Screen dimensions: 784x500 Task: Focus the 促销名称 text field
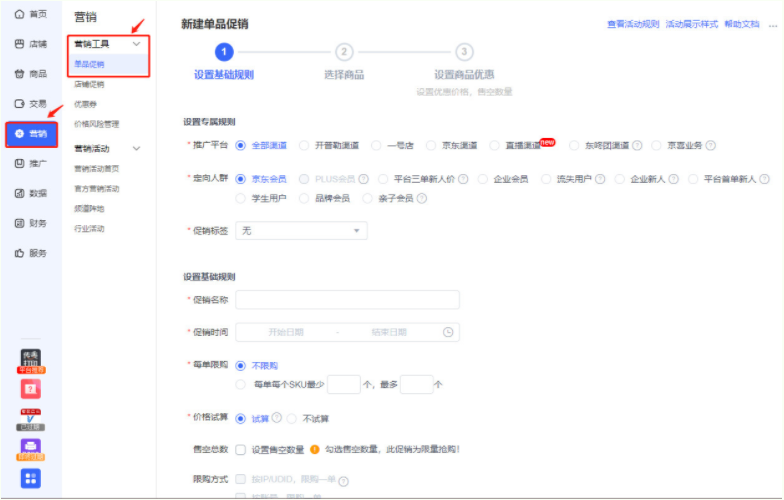(348, 300)
